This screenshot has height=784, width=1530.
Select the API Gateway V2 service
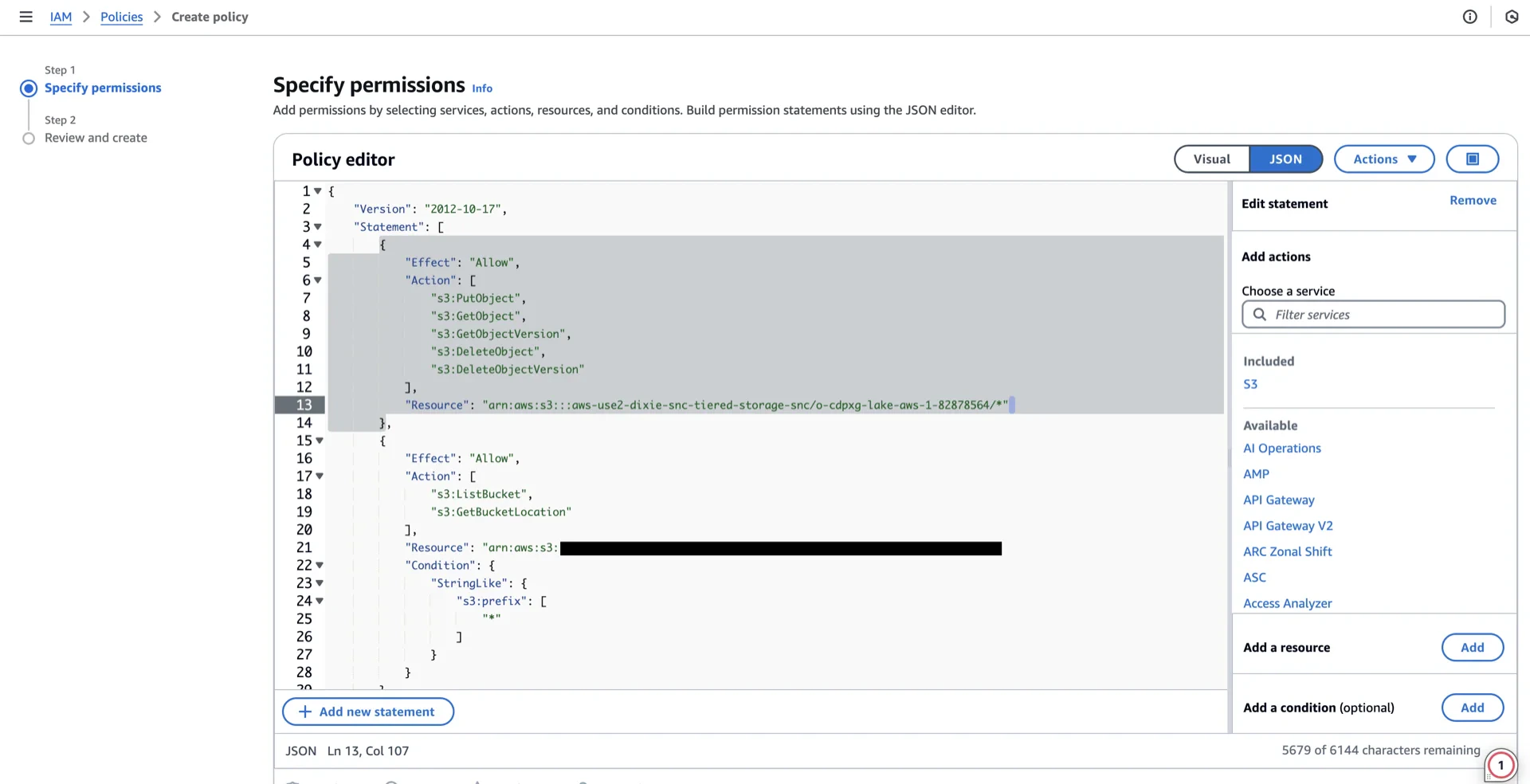point(1288,526)
